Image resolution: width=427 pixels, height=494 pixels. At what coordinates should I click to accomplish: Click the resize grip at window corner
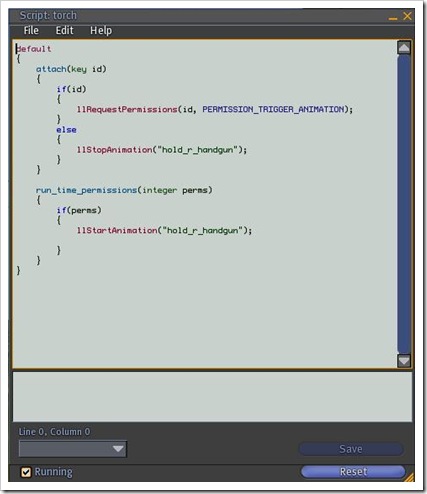410,477
